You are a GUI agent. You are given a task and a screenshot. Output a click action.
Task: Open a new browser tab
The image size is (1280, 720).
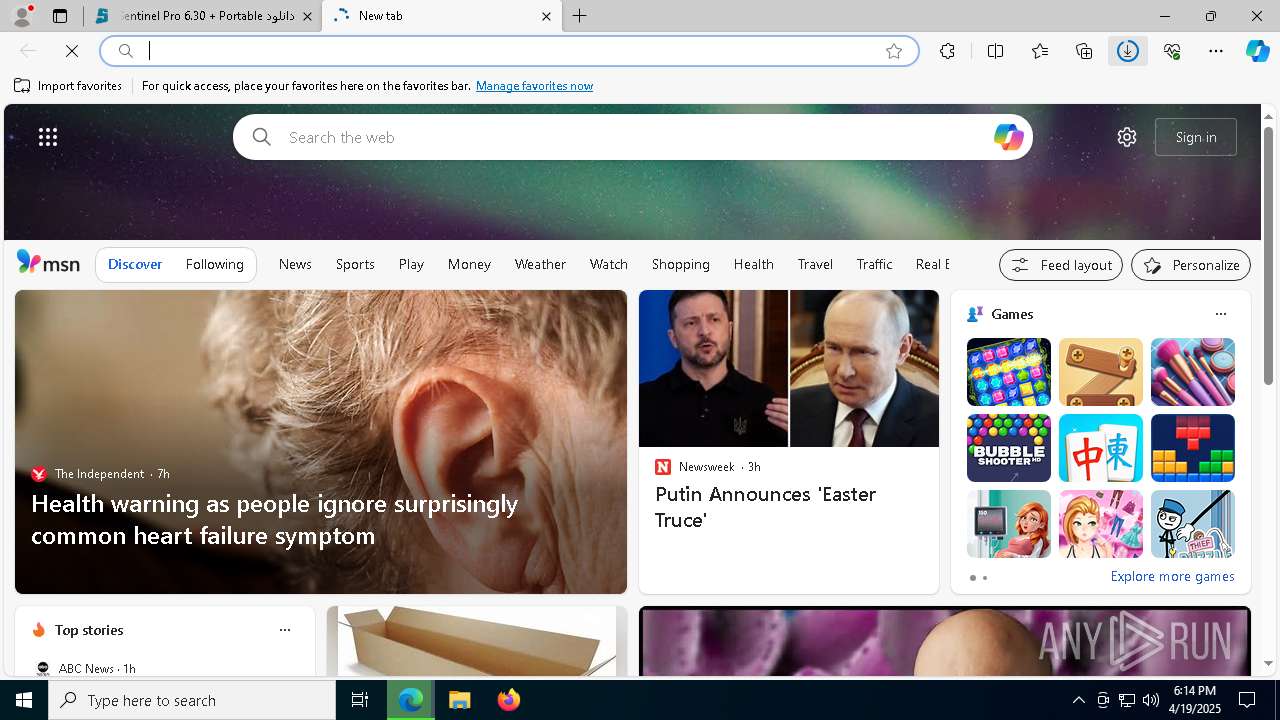(x=580, y=16)
